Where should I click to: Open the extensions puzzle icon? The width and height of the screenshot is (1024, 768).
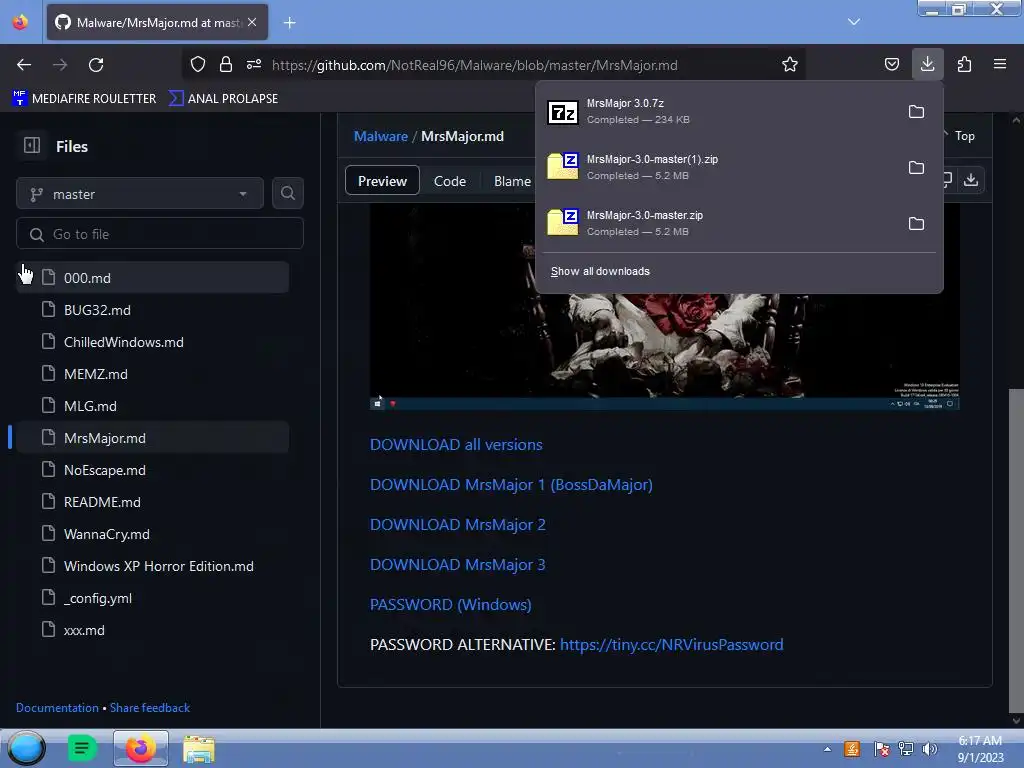point(964,64)
